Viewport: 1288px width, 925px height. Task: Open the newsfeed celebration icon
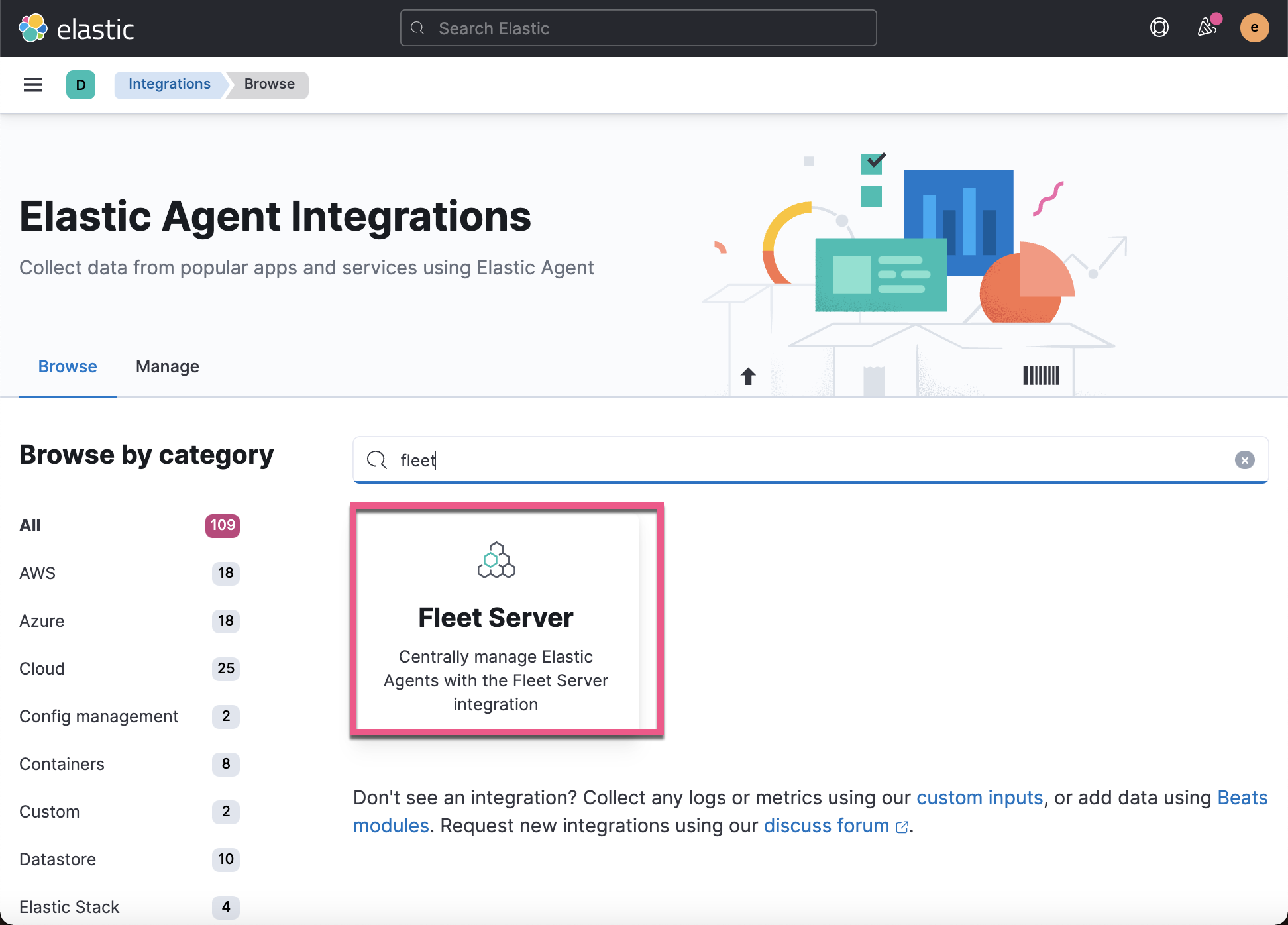coord(1207,28)
